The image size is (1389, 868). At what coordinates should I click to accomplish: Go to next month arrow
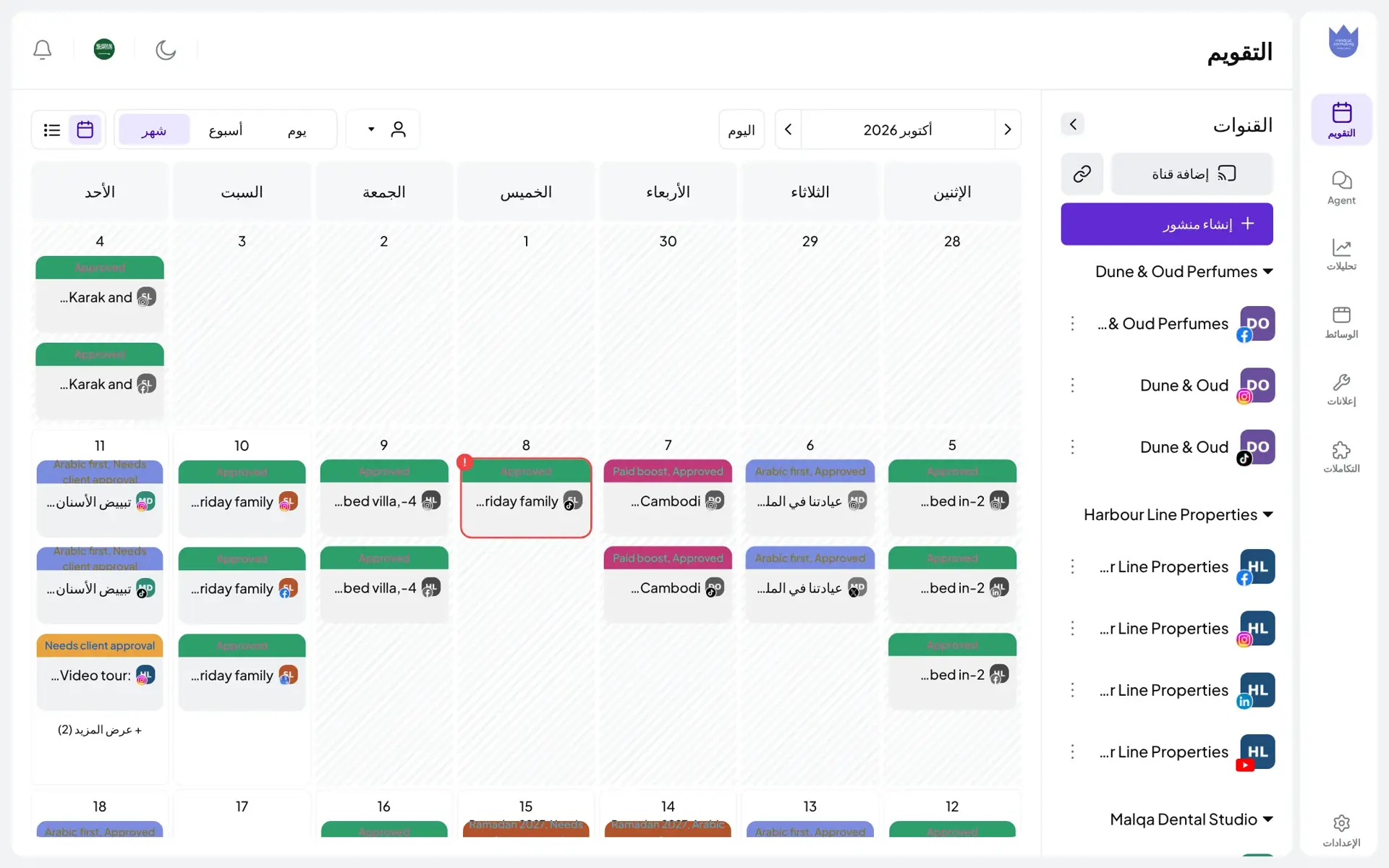coord(789,129)
